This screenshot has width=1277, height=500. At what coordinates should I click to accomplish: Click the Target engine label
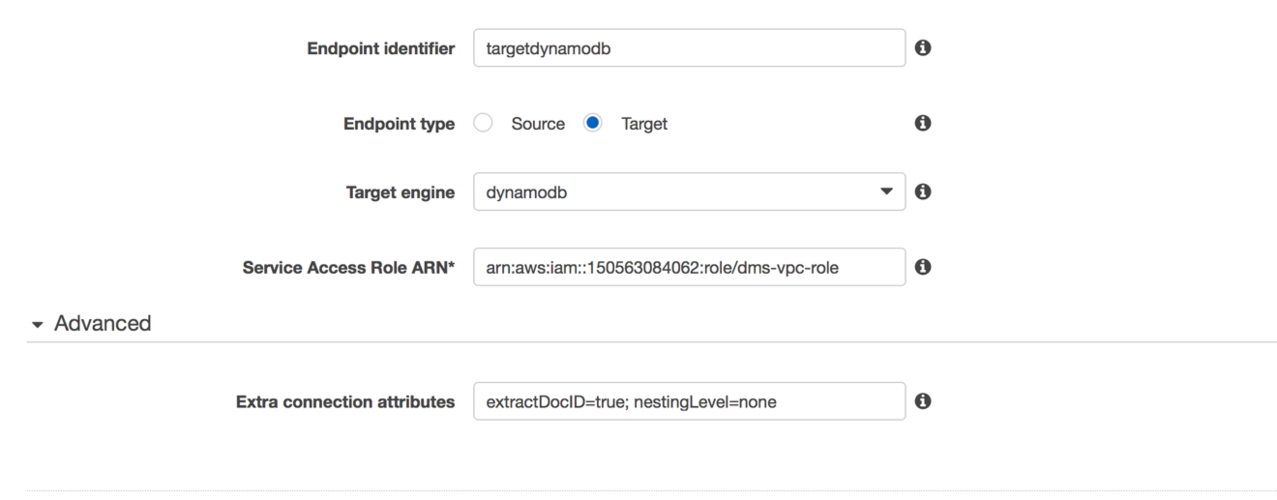pyautogui.click(x=400, y=192)
